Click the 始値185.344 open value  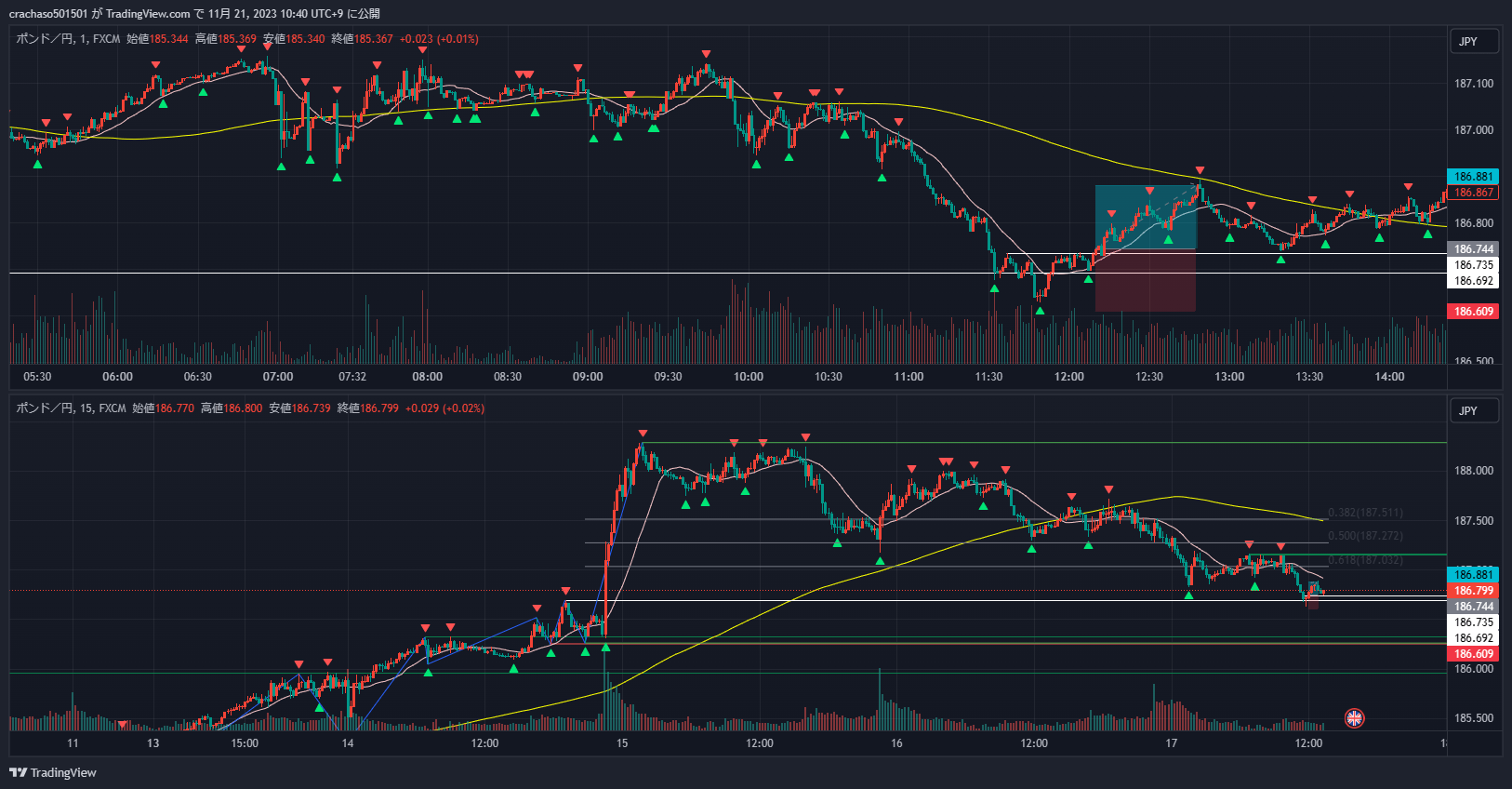pyautogui.click(x=157, y=39)
